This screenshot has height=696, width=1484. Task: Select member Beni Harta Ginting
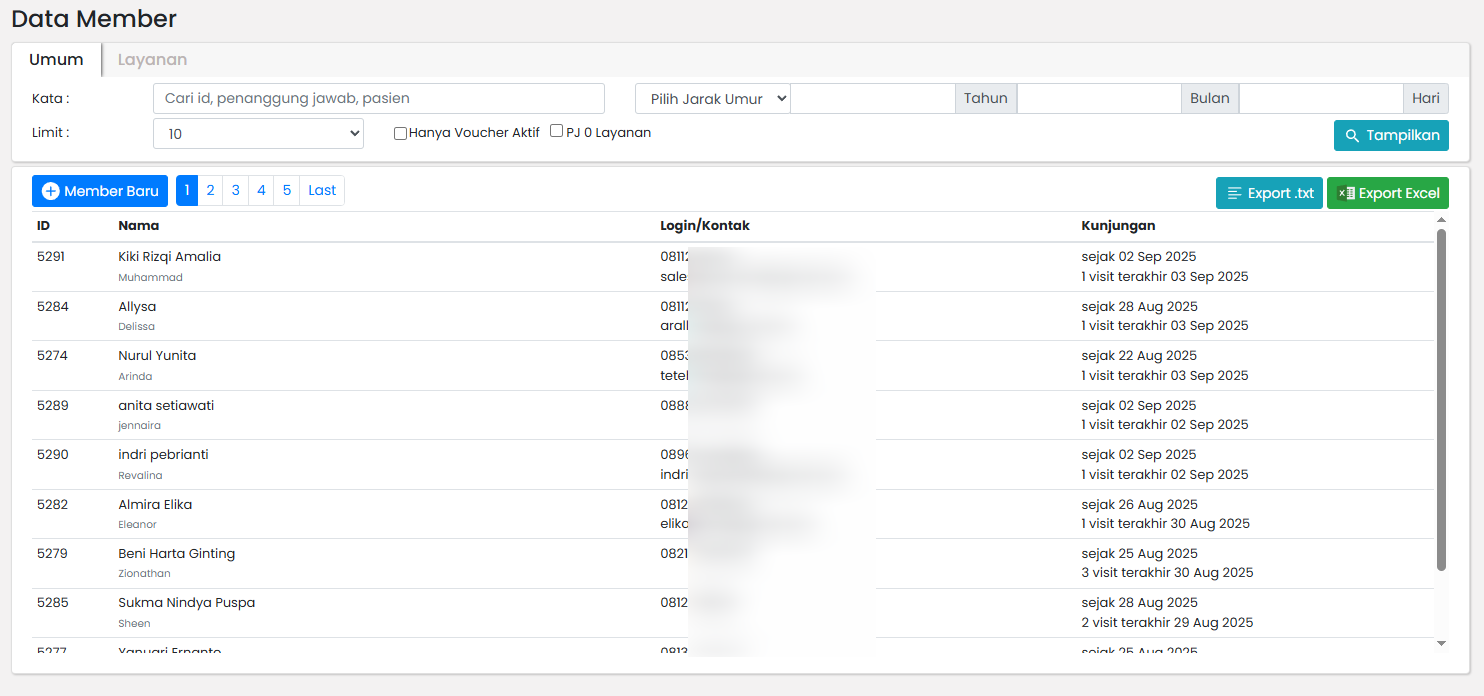[176, 553]
